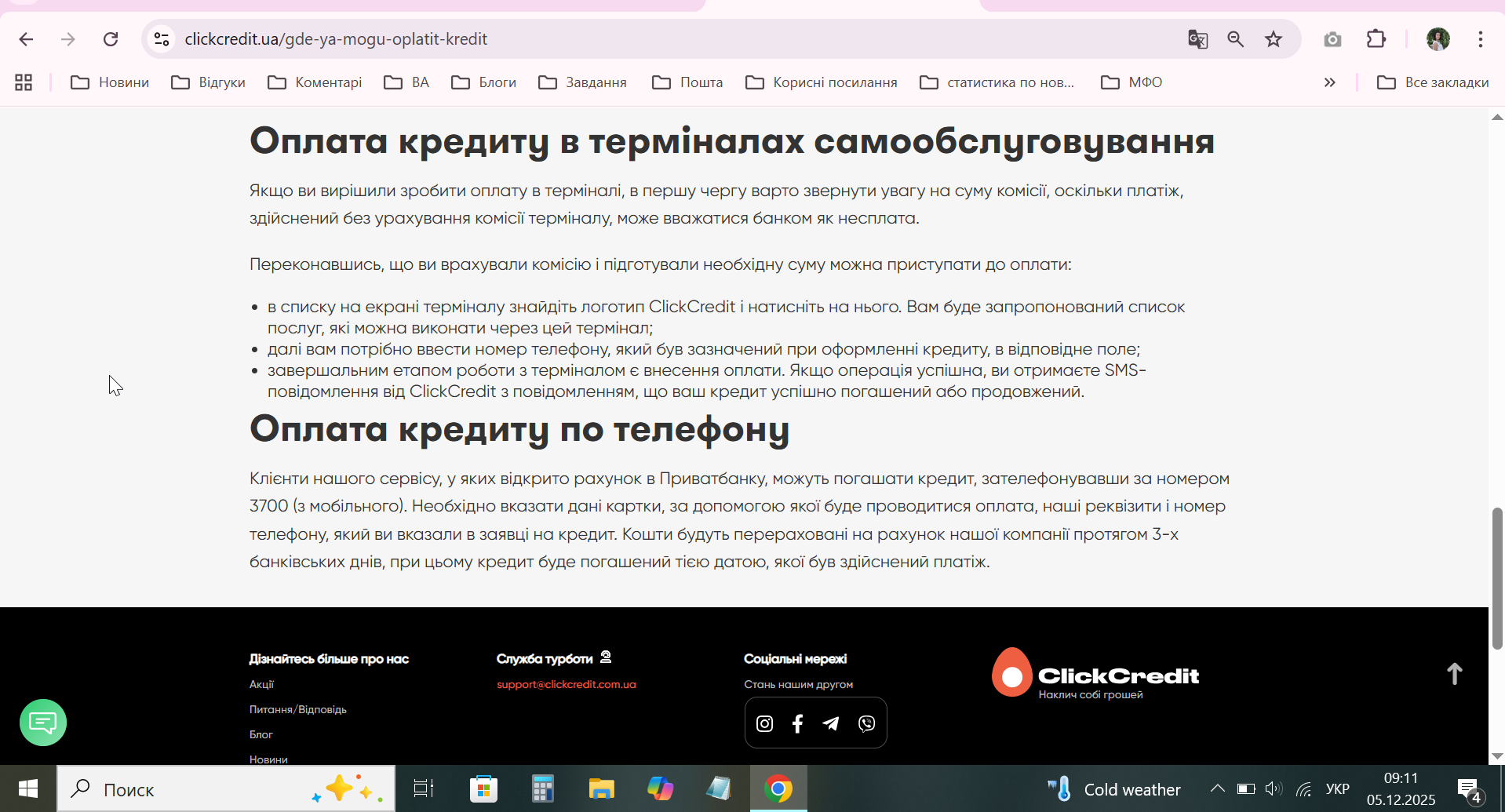Open the Акції footer link
The height and width of the screenshot is (812, 1505).
[x=261, y=684]
